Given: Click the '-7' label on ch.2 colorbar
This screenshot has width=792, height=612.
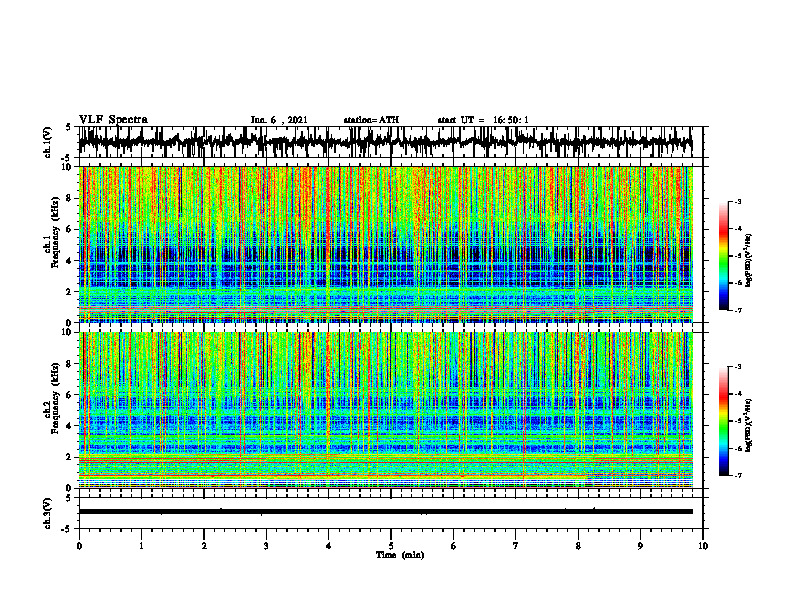Looking at the screenshot, I should pyautogui.click(x=738, y=475).
